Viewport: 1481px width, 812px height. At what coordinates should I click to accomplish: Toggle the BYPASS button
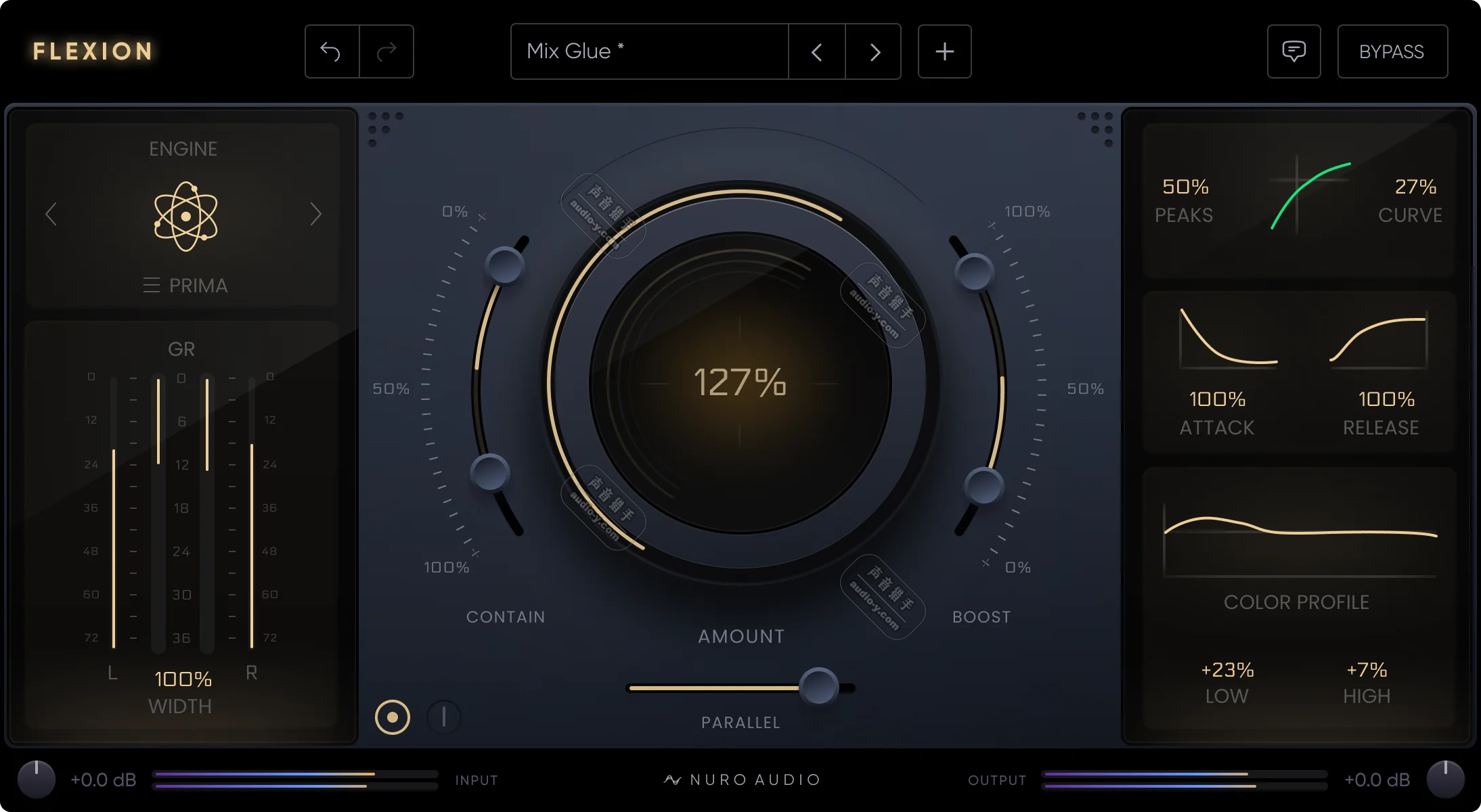[x=1392, y=51]
